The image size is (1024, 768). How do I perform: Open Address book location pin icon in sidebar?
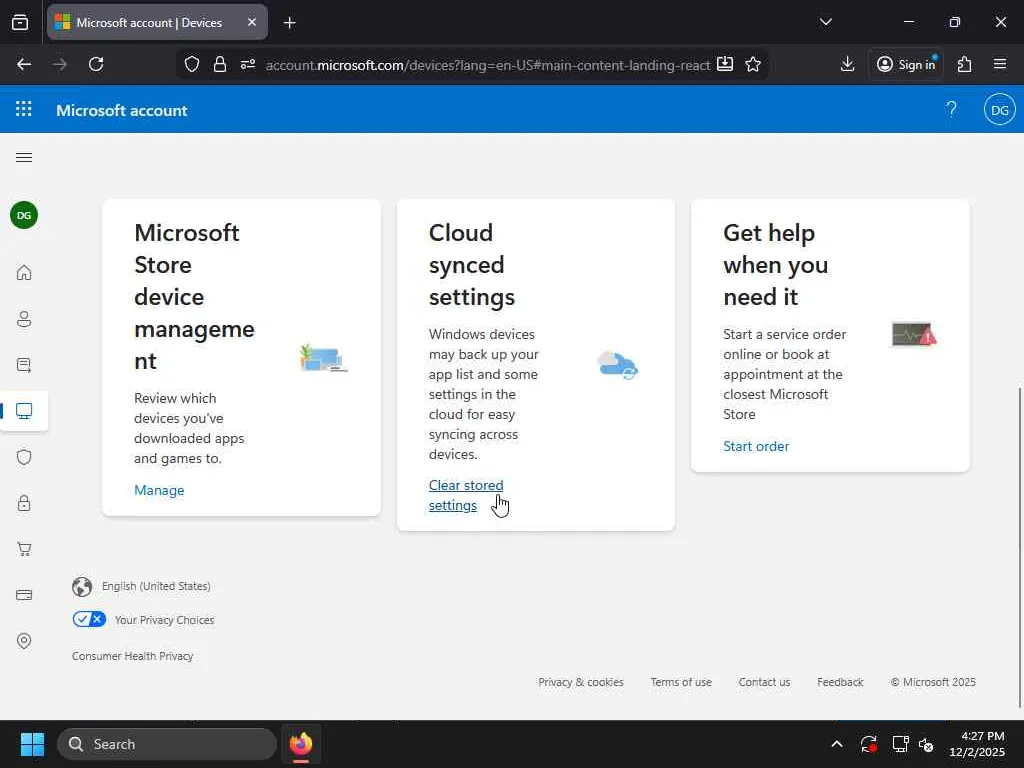point(24,641)
